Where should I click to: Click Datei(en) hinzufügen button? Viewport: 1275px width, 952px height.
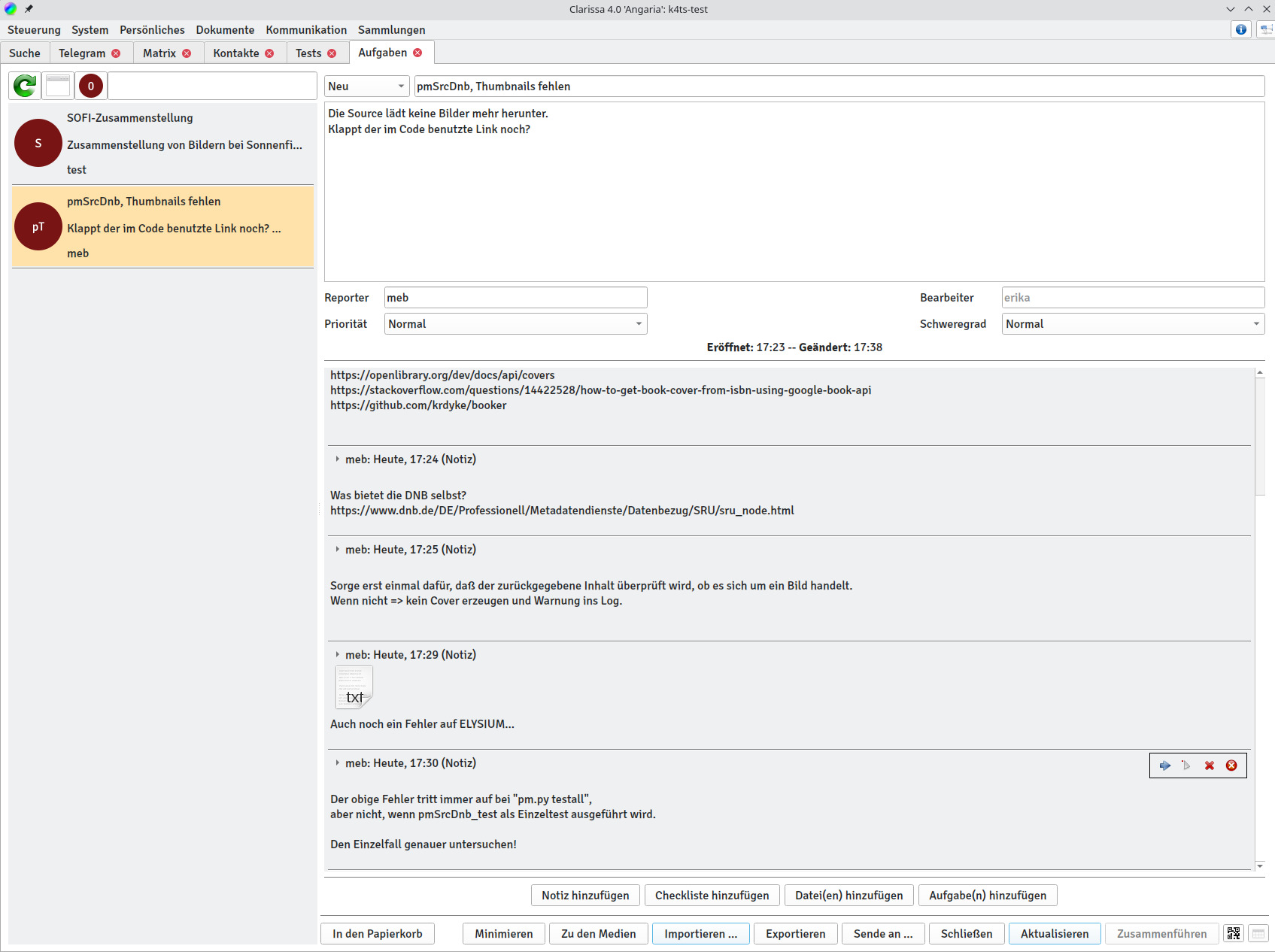(849, 896)
